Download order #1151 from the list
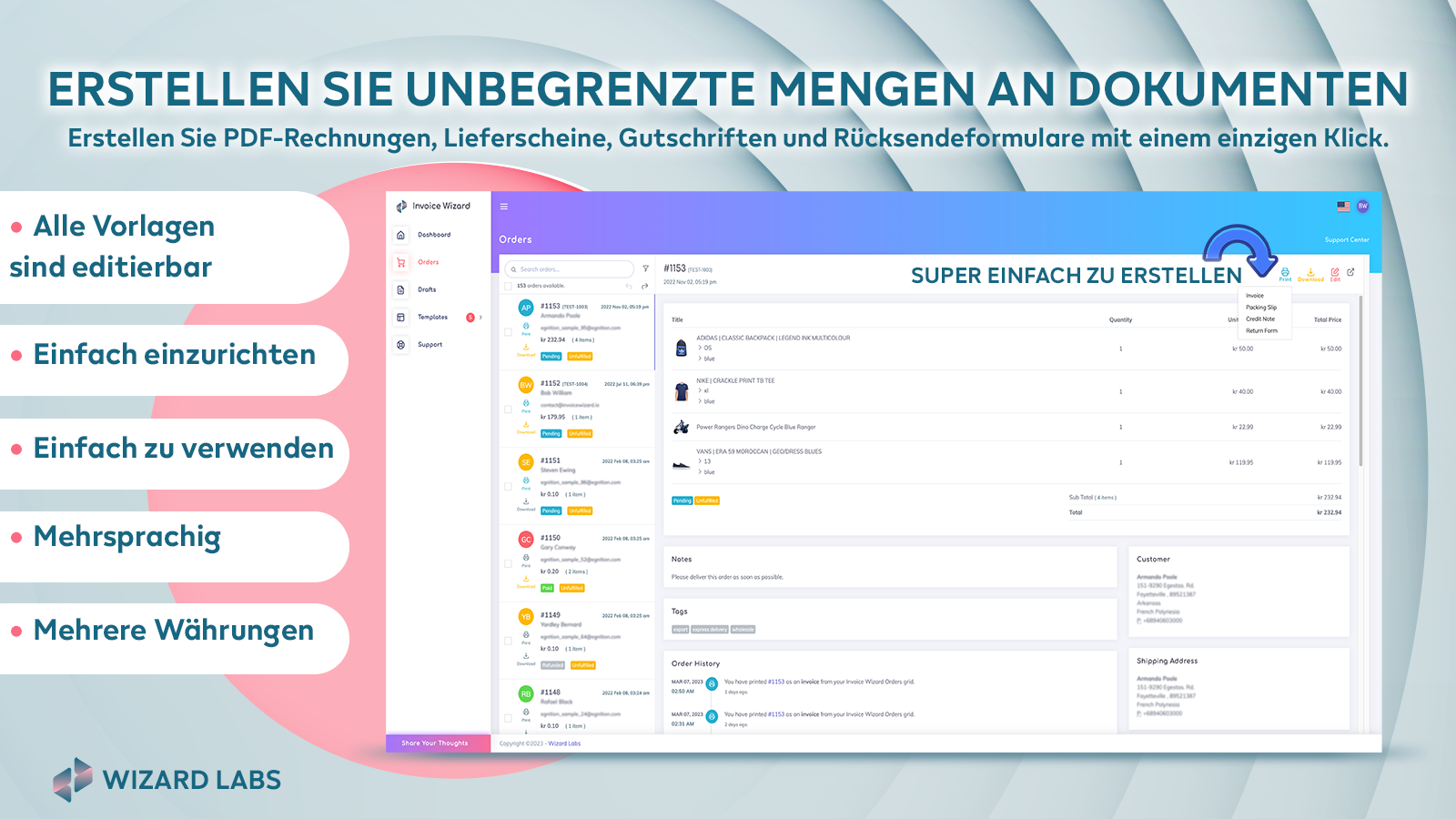The width and height of the screenshot is (1456, 819). click(x=526, y=504)
